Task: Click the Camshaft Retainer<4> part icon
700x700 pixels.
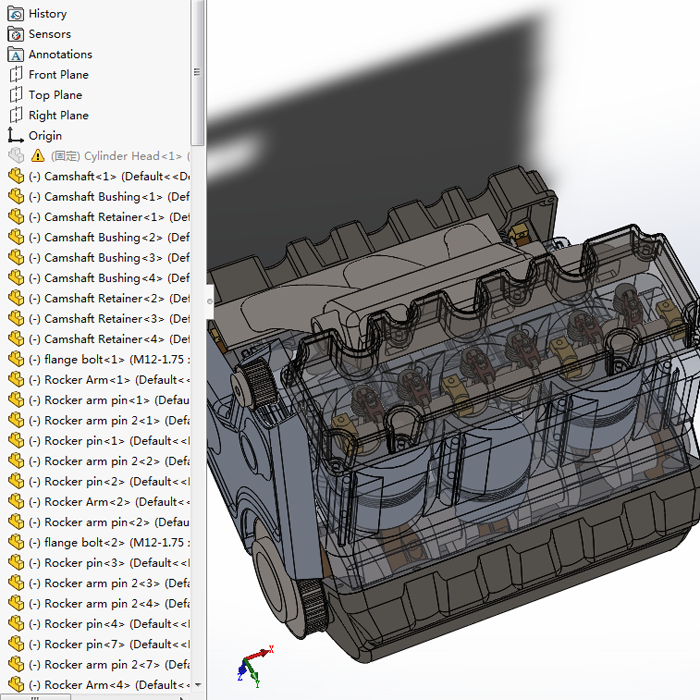Action: pyautogui.click(x=16, y=339)
